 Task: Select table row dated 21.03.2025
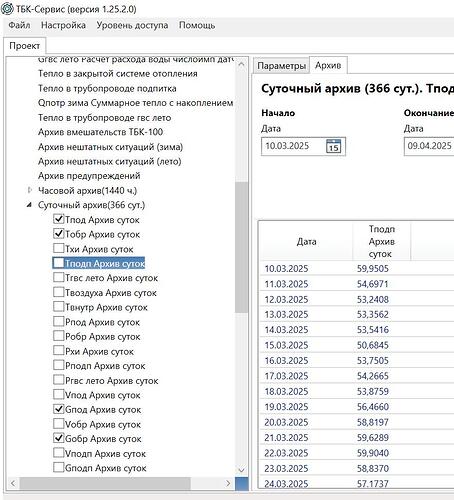pos(357,437)
